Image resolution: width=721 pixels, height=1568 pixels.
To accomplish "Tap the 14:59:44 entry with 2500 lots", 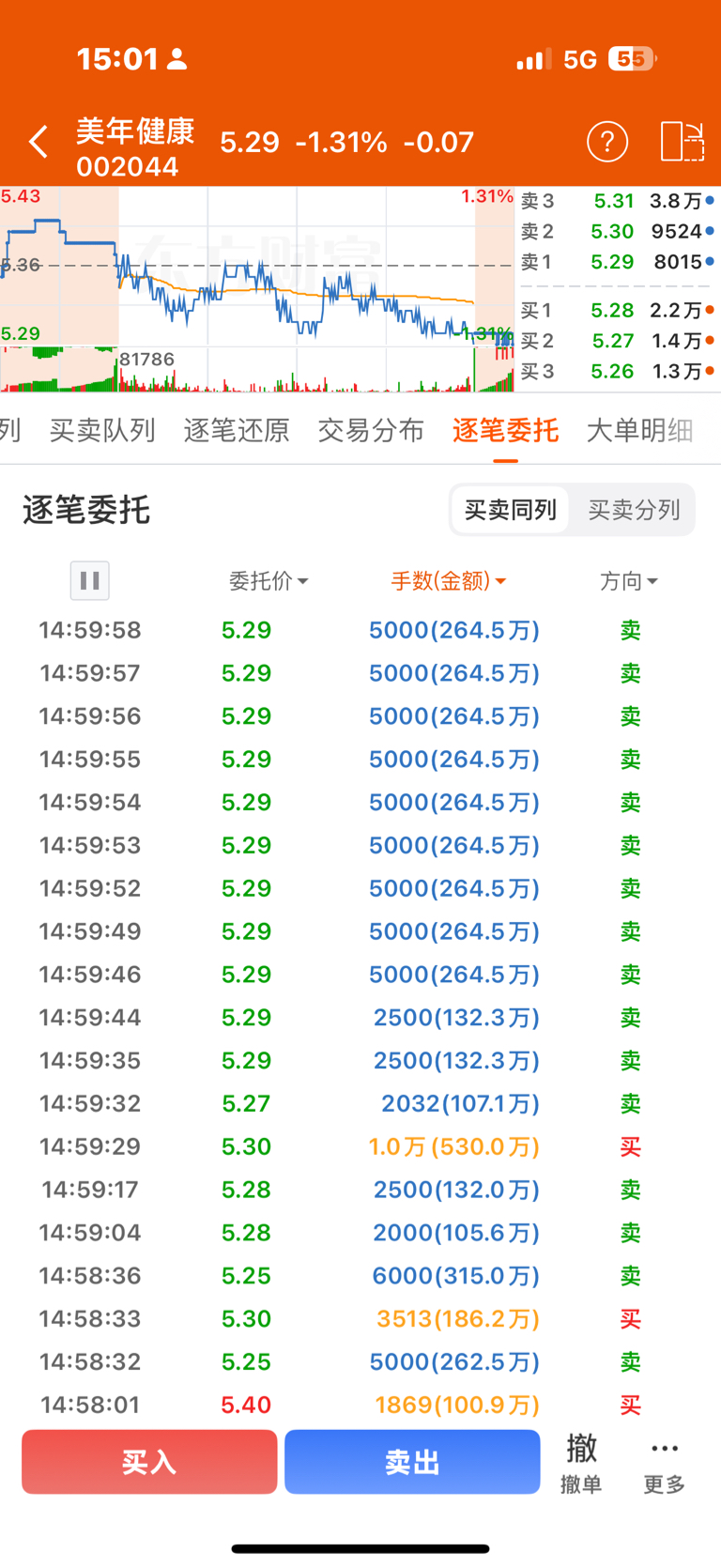I will point(360,1018).
